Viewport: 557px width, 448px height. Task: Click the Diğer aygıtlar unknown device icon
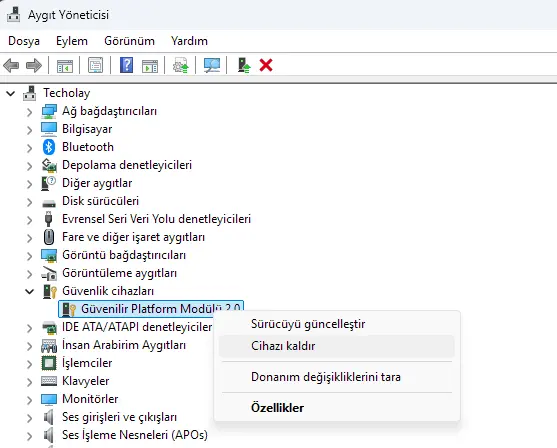pos(49,183)
